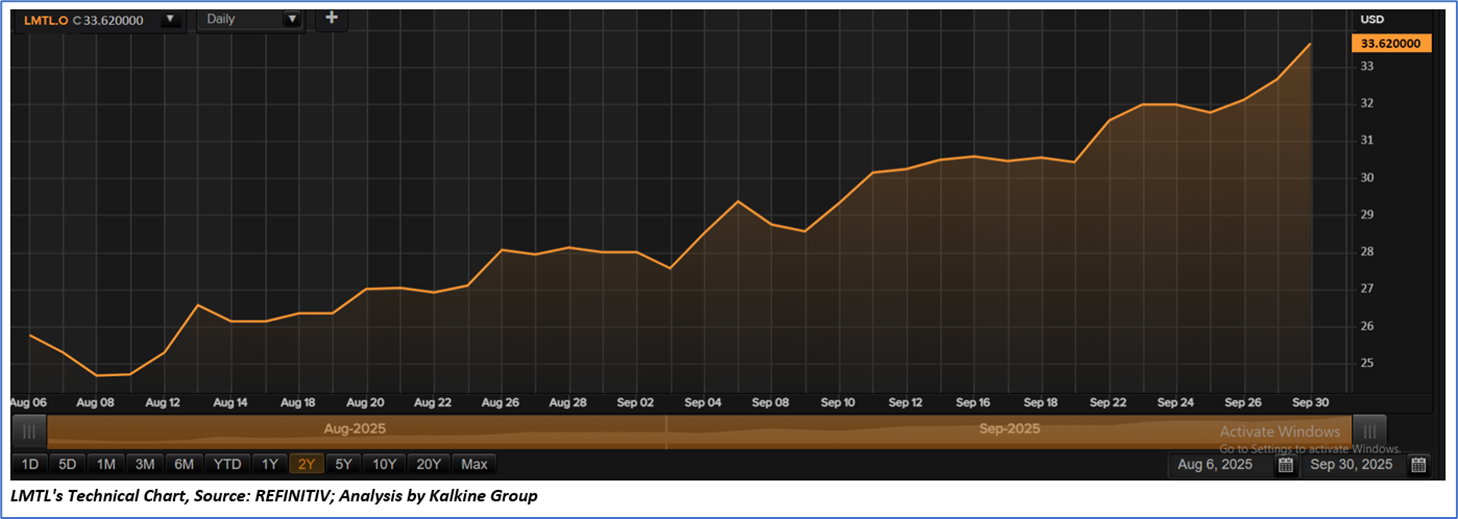Click the left range slider handle
The image size is (1458, 519).
[29, 431]
